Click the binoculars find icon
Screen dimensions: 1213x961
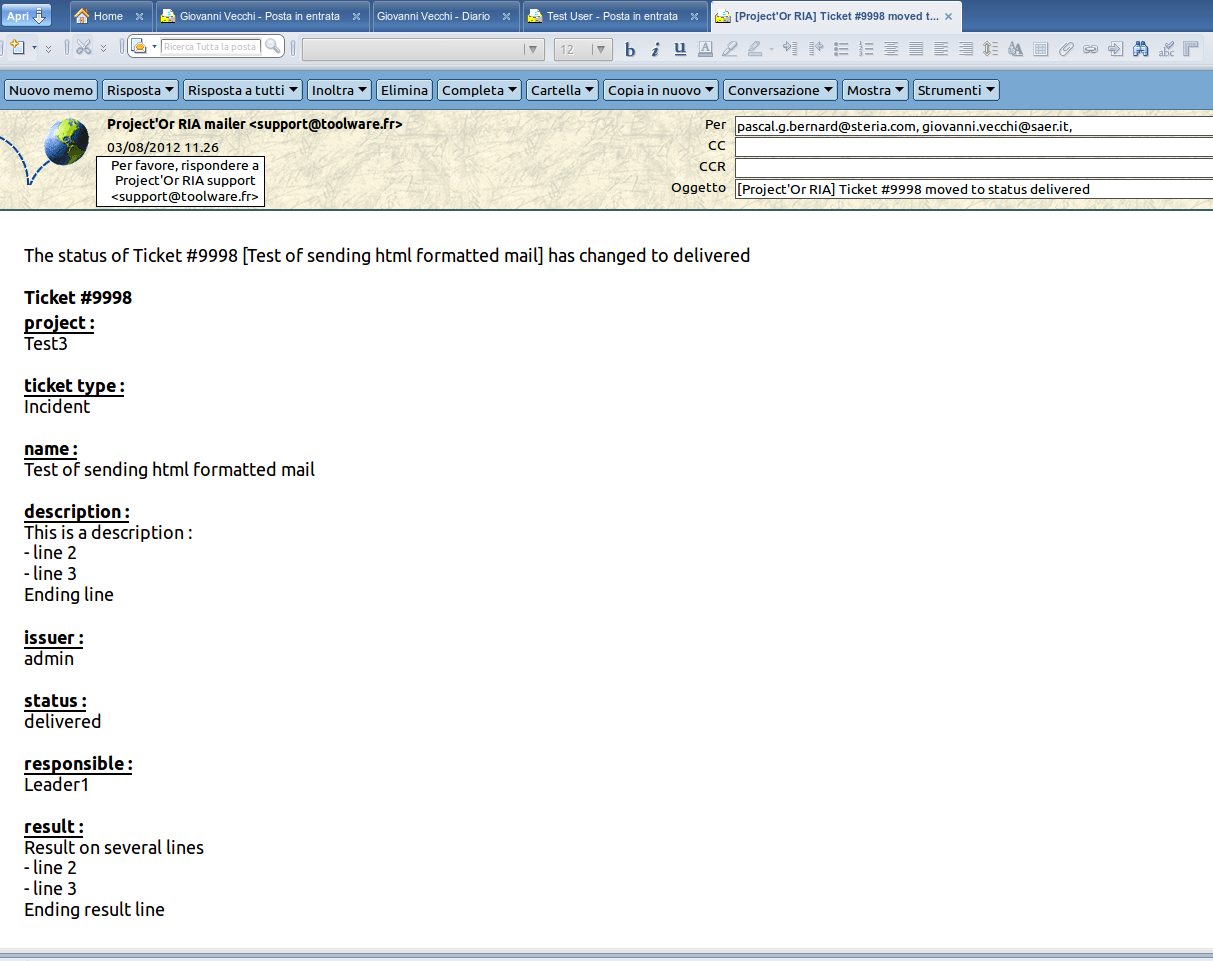coord(1140,49)
